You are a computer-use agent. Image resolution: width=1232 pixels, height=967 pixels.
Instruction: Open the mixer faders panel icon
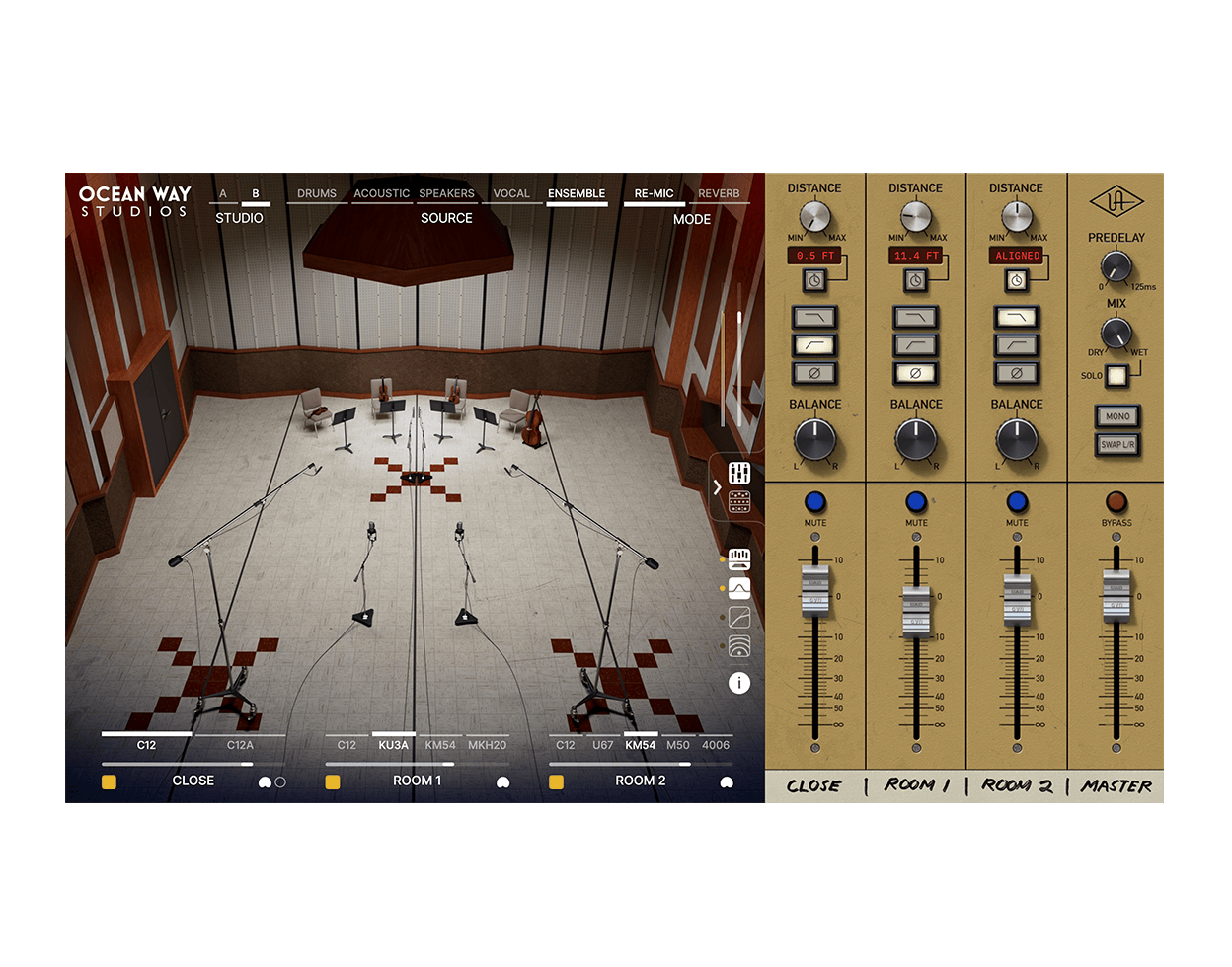point(739,472)
